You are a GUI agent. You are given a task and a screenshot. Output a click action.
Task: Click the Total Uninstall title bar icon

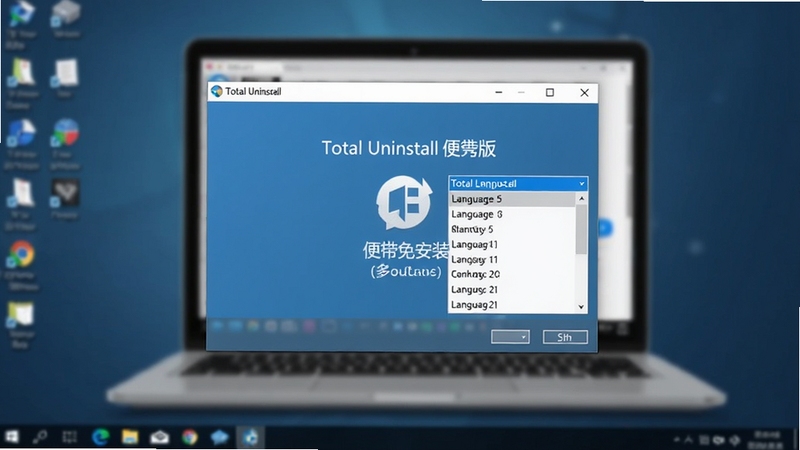tap(217, 91)
